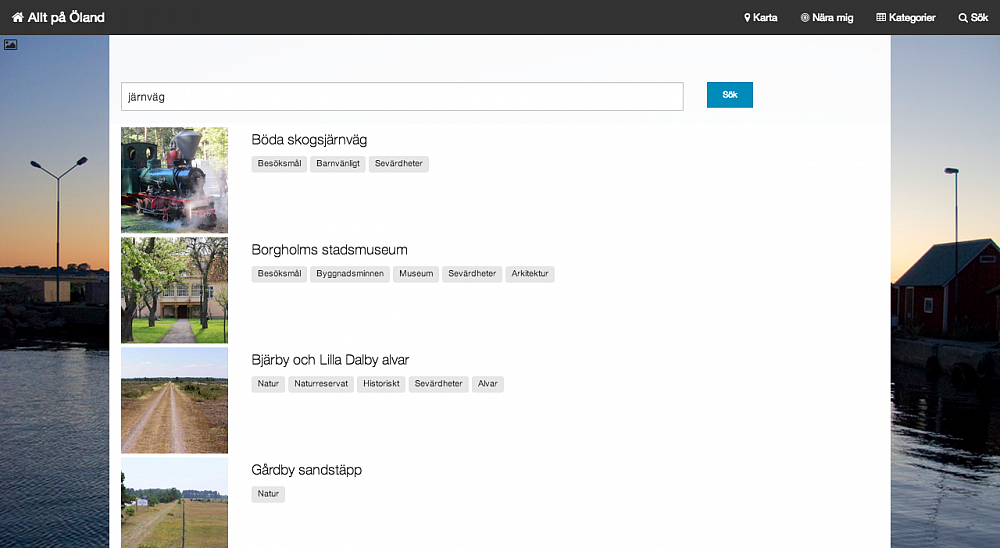Click the home icon beside Allt på Öland
Image resolution: width=1000 pixels, height=548 pixels.
pos(17,17)
